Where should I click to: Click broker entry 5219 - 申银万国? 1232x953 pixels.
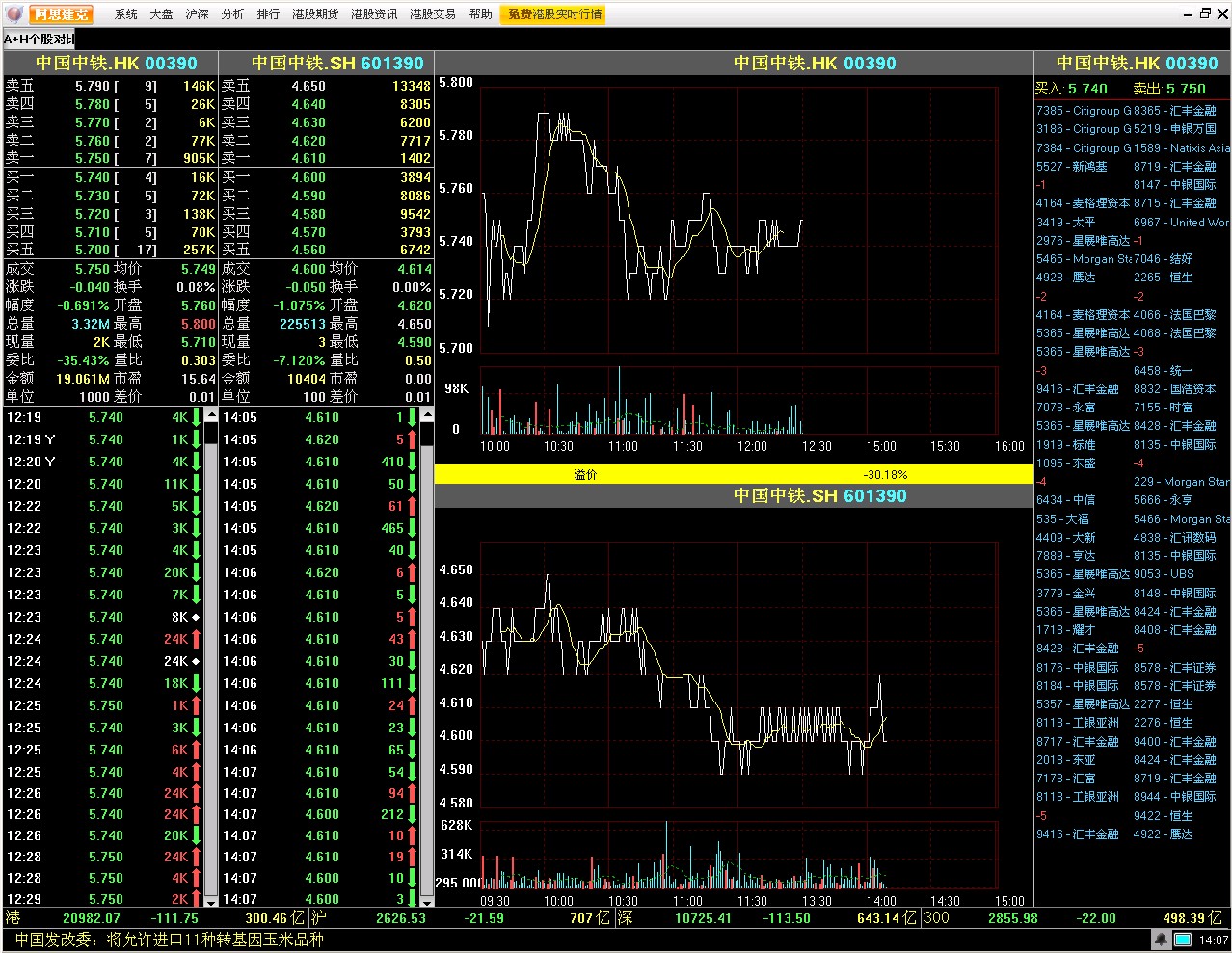pos(1175,129)
